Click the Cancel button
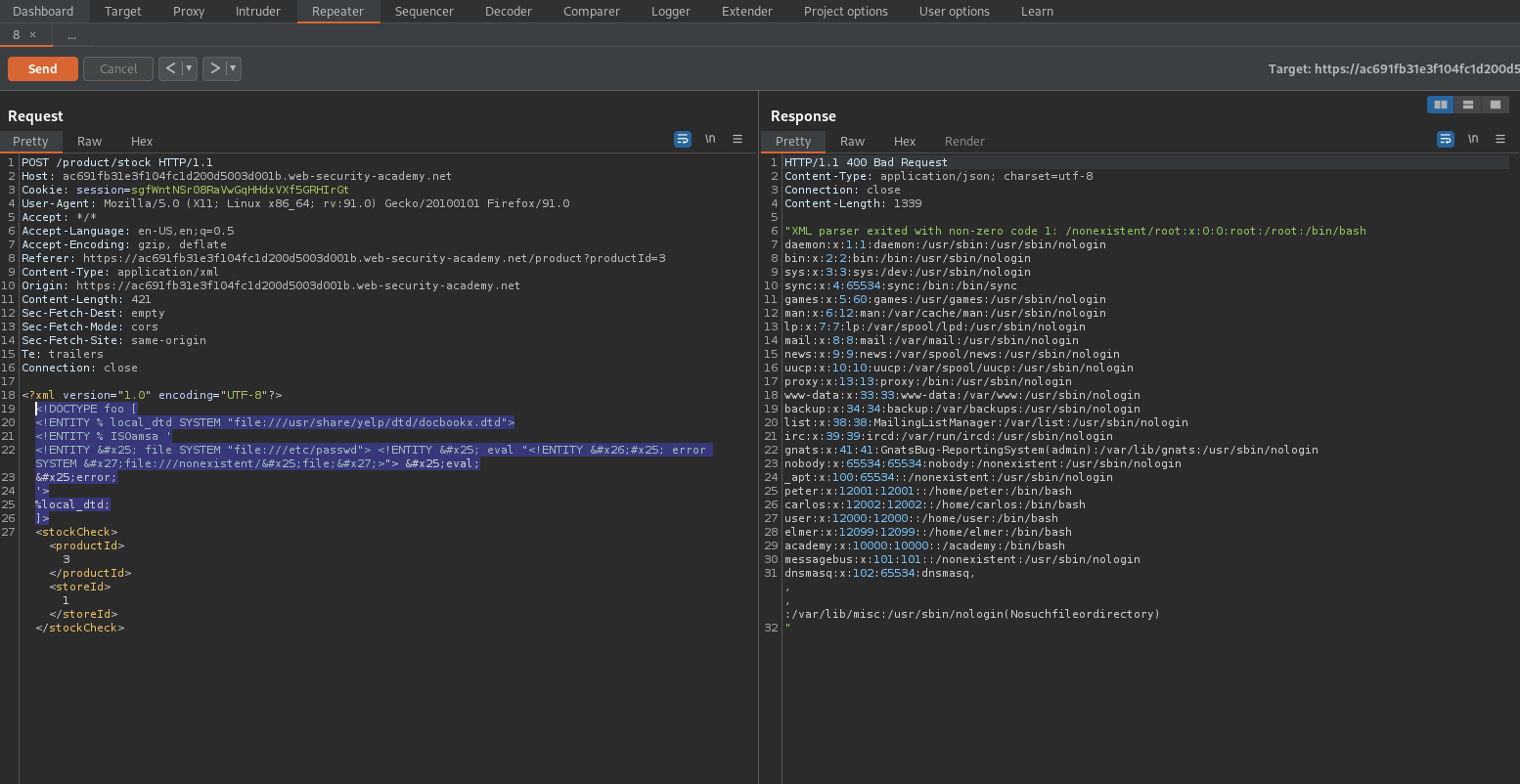Screen dimensions: 1520x784 [x=118, y=68]
